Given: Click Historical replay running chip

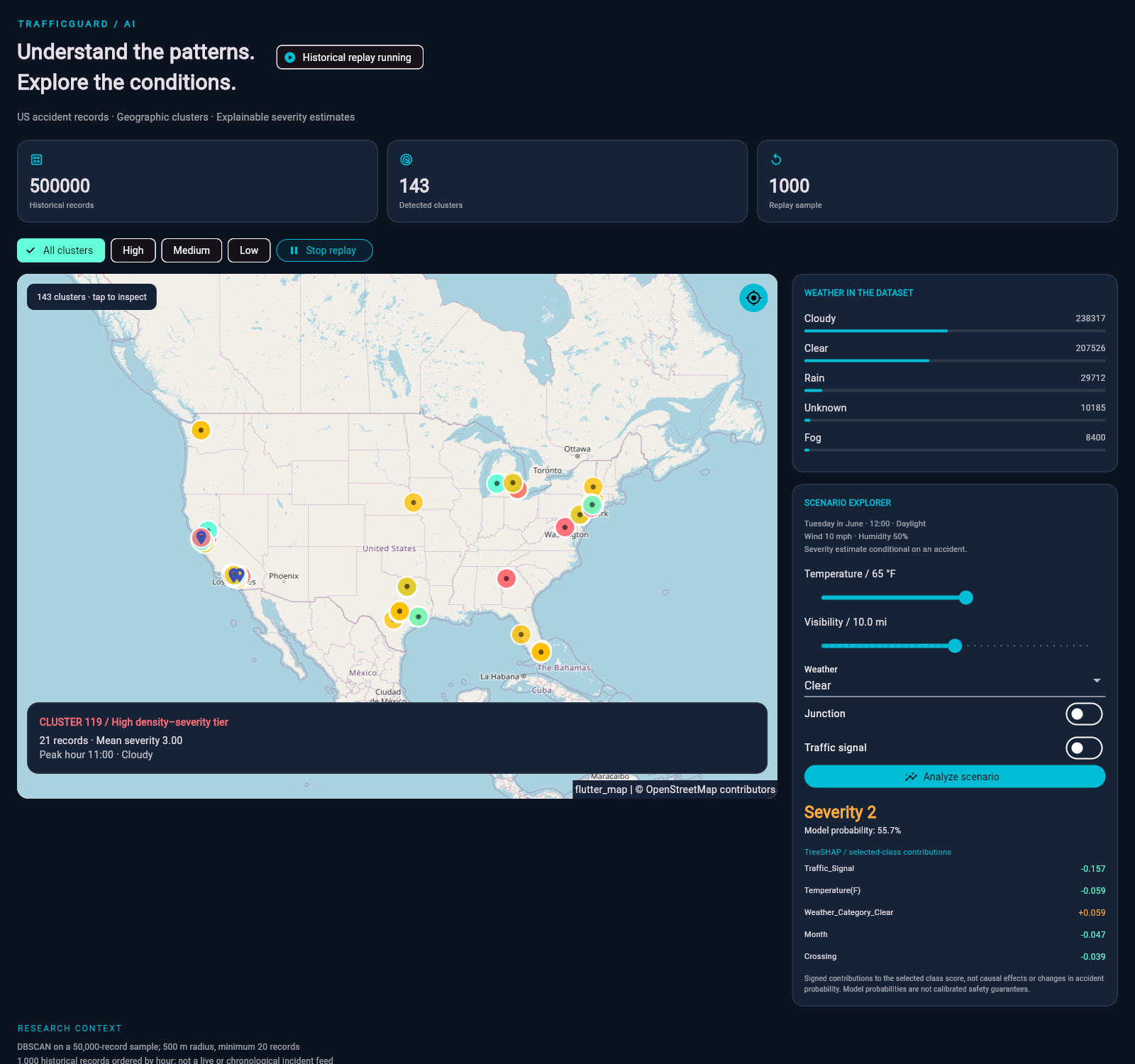Looking at the screenshot, I should (x=350, y=57).
